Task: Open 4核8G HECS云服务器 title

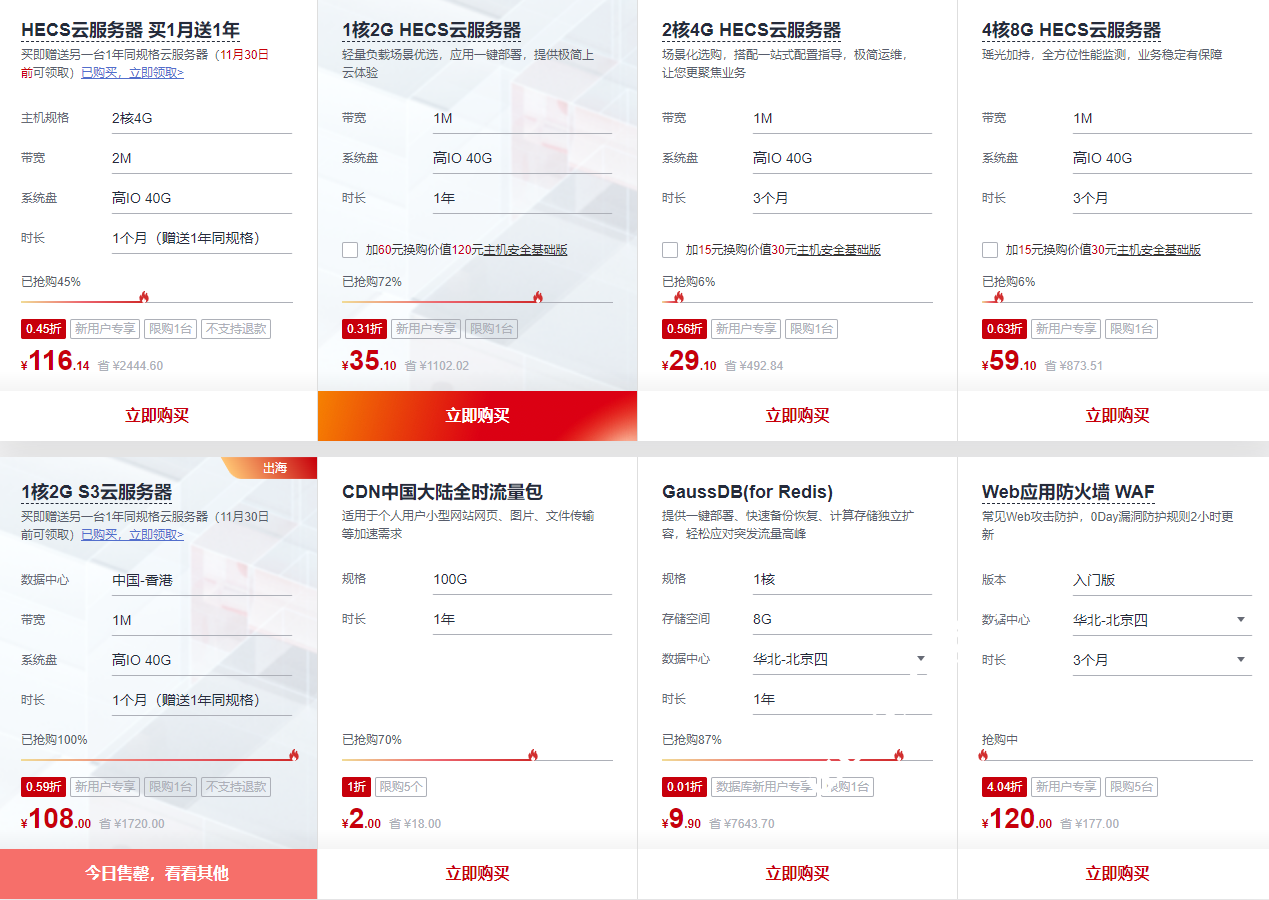Action: coord(1071,30)
